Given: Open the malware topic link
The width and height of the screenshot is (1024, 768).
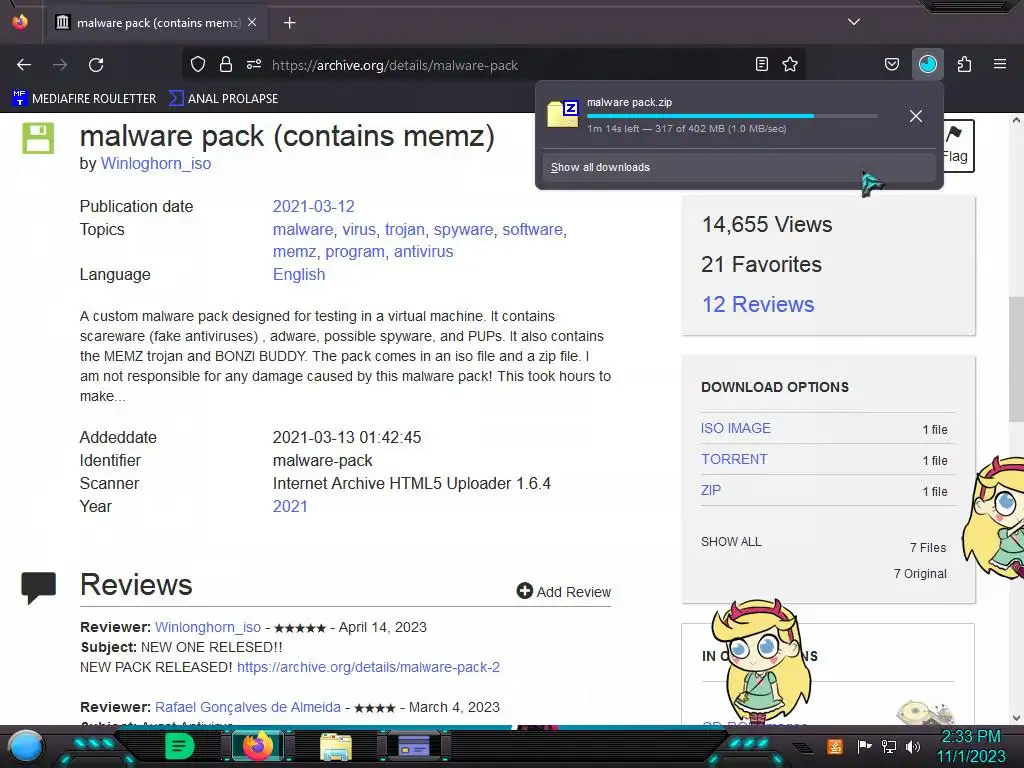Looking at the screenshot, I should pyautogui.click(x=303, y=230).
